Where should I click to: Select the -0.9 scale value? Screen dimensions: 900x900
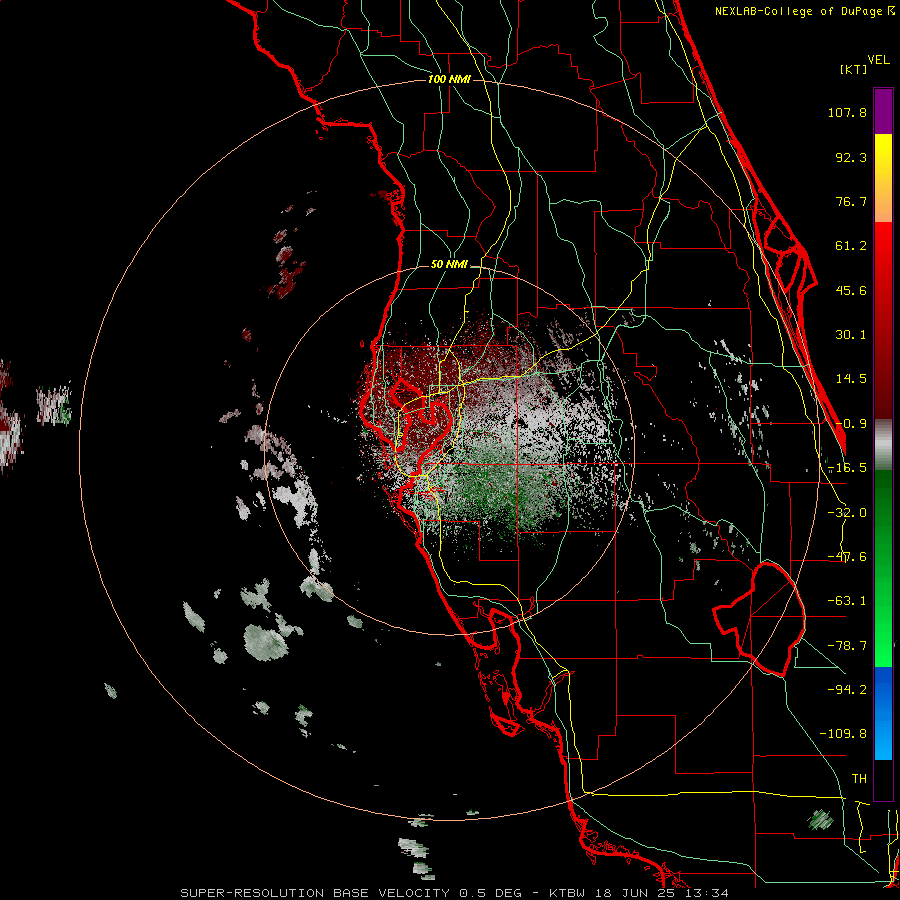point(851,424)
